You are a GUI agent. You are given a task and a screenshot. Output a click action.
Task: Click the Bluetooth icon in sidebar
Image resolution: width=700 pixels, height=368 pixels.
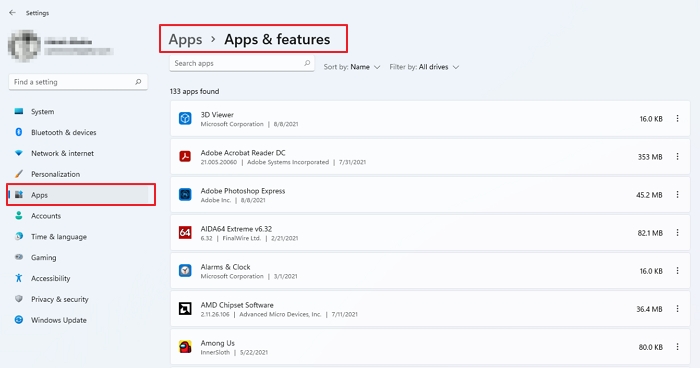click(19, 132)
